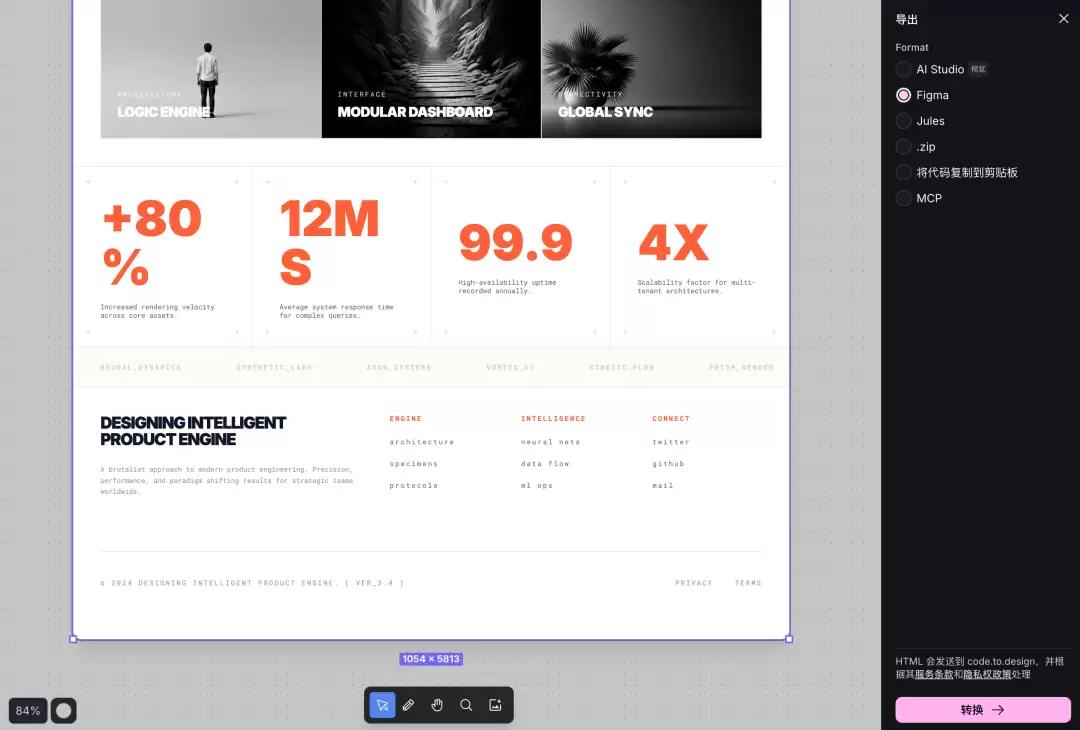1080x730 pixels.
Task: Close the export panel with X
Action: pyautogui.click(x=1063, y=19)
